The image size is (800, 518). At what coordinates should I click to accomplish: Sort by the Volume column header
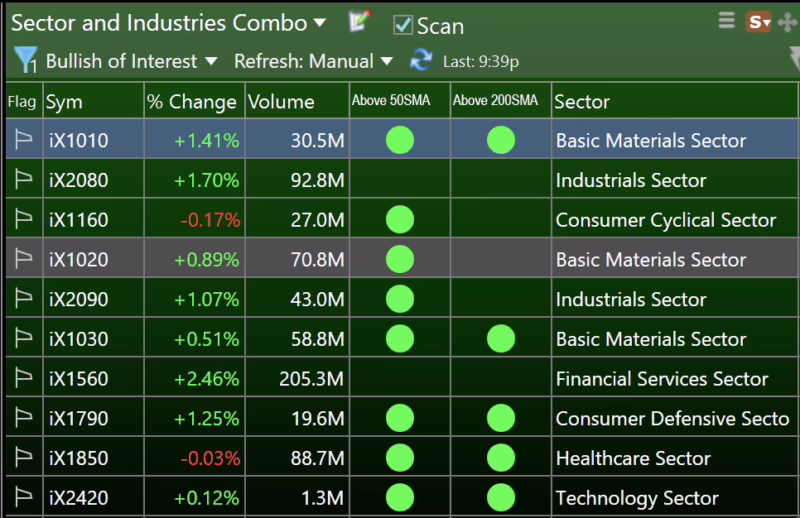point(281,102)
